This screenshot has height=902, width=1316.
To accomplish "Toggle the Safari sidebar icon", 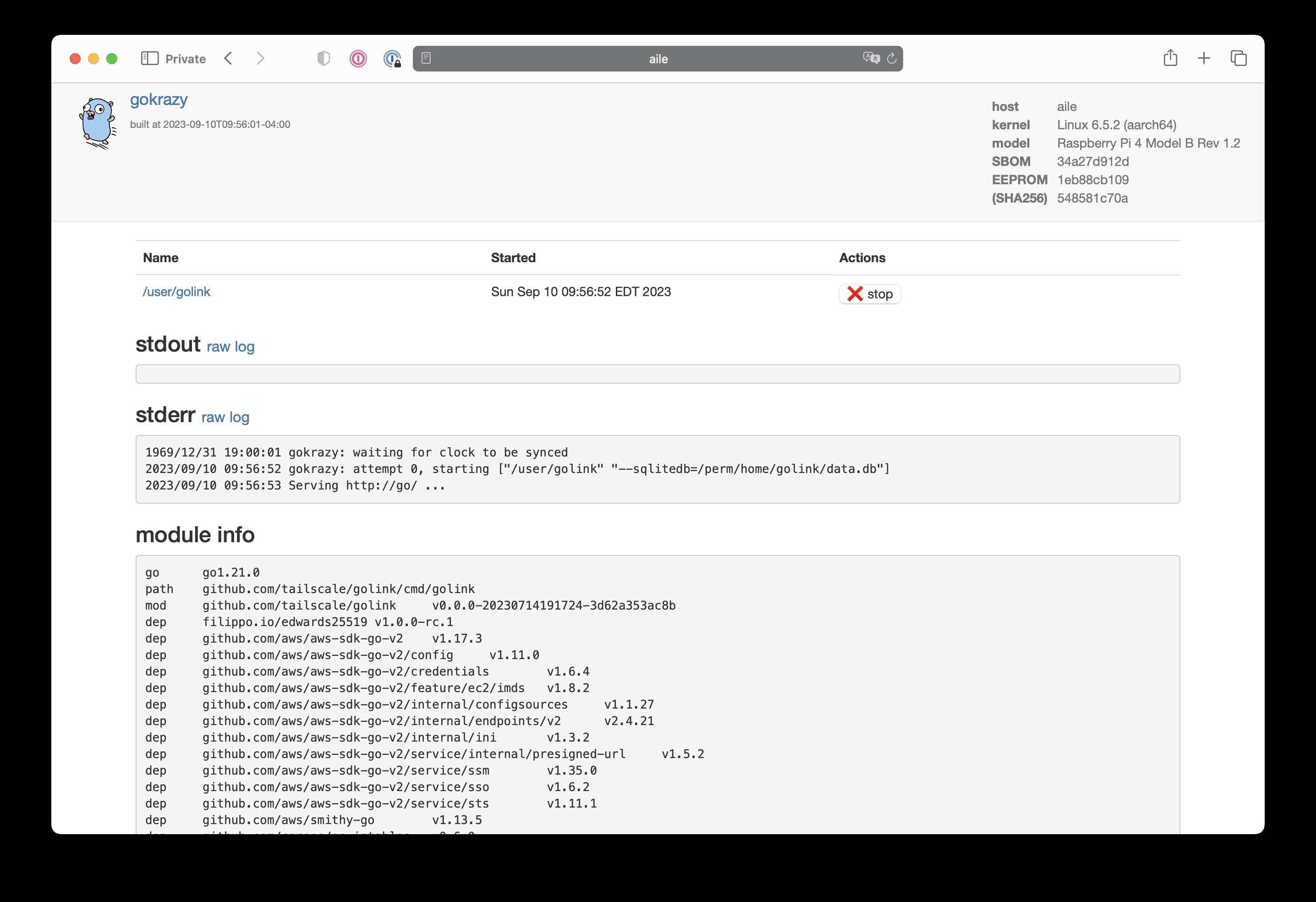I will pos(149,58).
